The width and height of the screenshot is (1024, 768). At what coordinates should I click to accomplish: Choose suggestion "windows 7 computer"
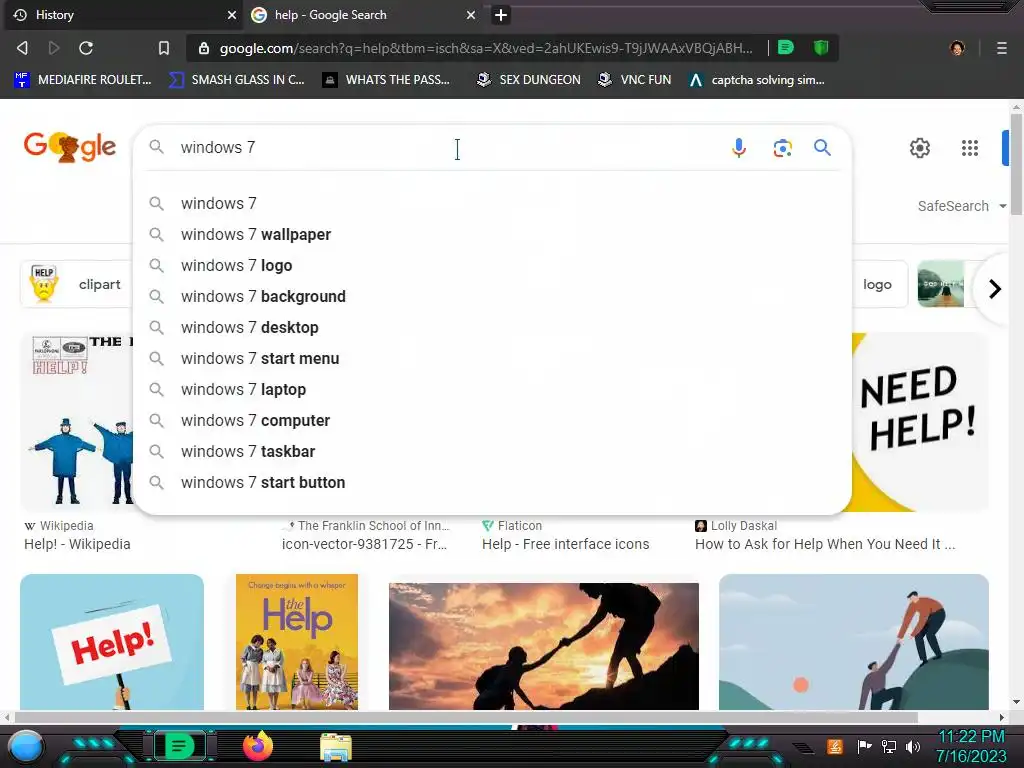492,421
